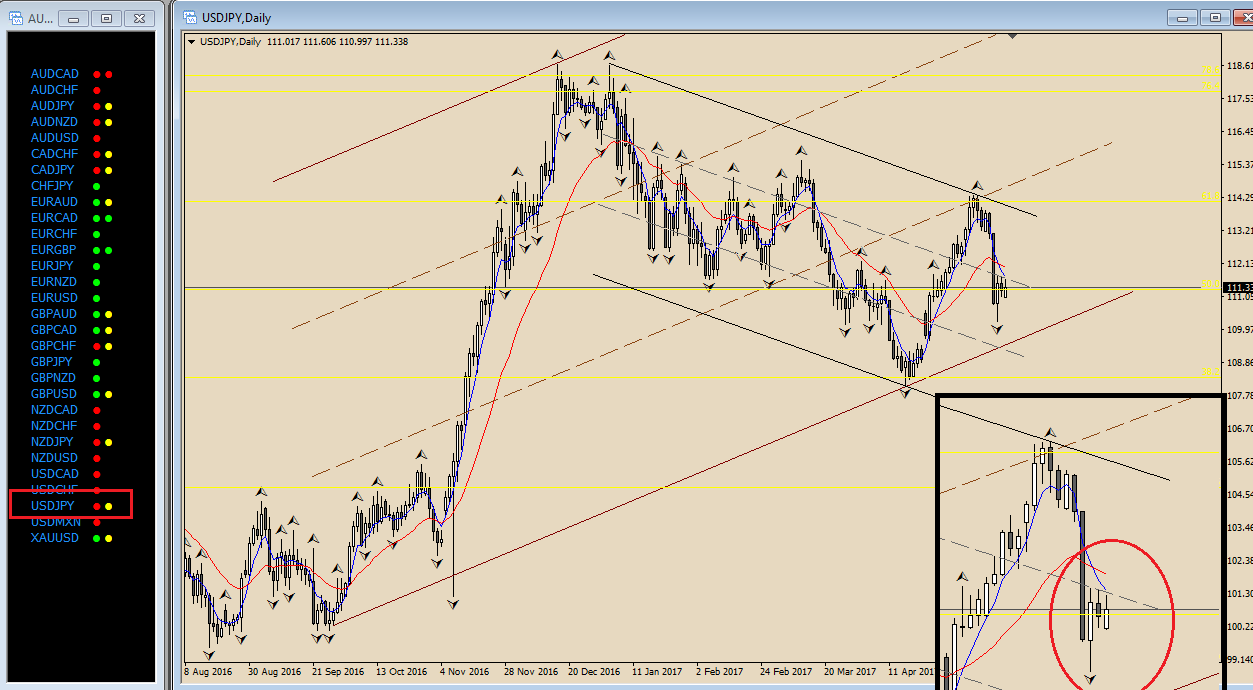Switch to the GBPCAD pair
Screen dimensions: 1253x690
pyautogui.click(x=54, y=330)
